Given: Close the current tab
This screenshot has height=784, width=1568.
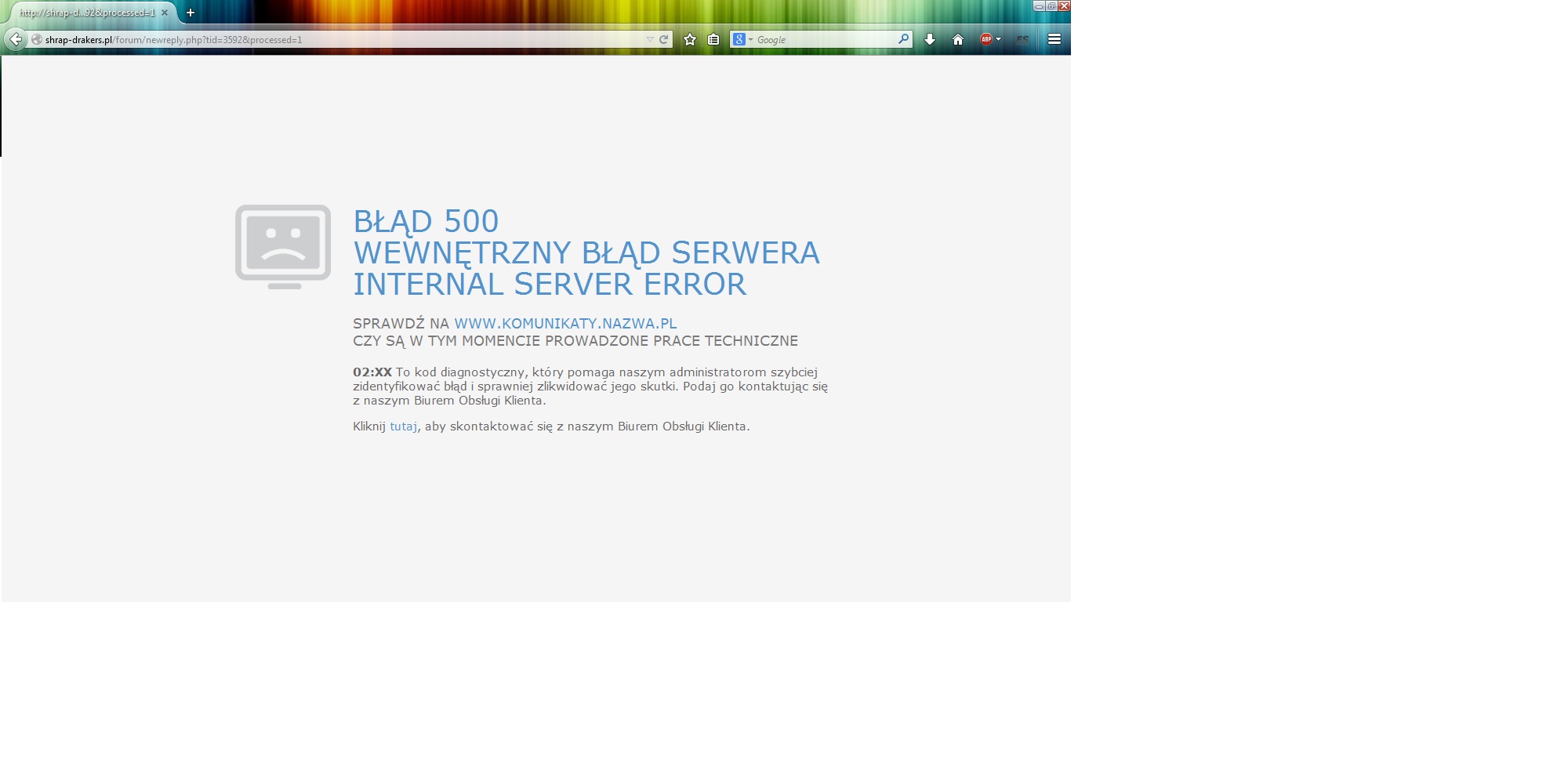Looking at the screenshot, I should (165, 13).
